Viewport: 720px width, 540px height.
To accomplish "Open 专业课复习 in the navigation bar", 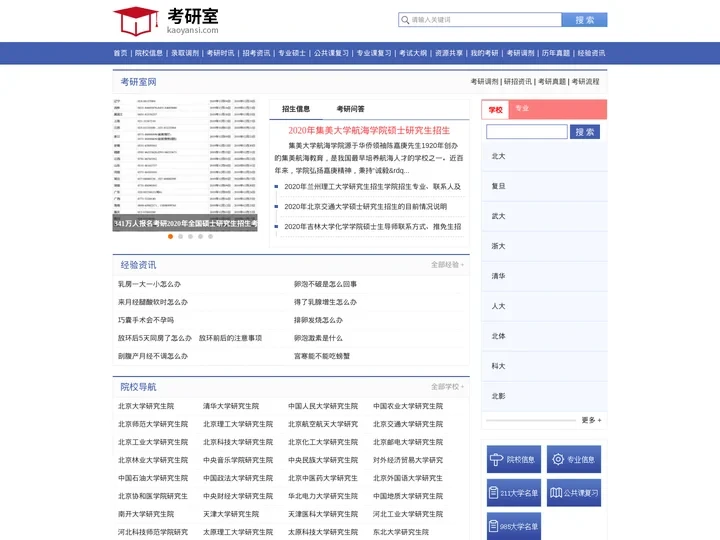I will pyautogui.click(x=374, y=53).
